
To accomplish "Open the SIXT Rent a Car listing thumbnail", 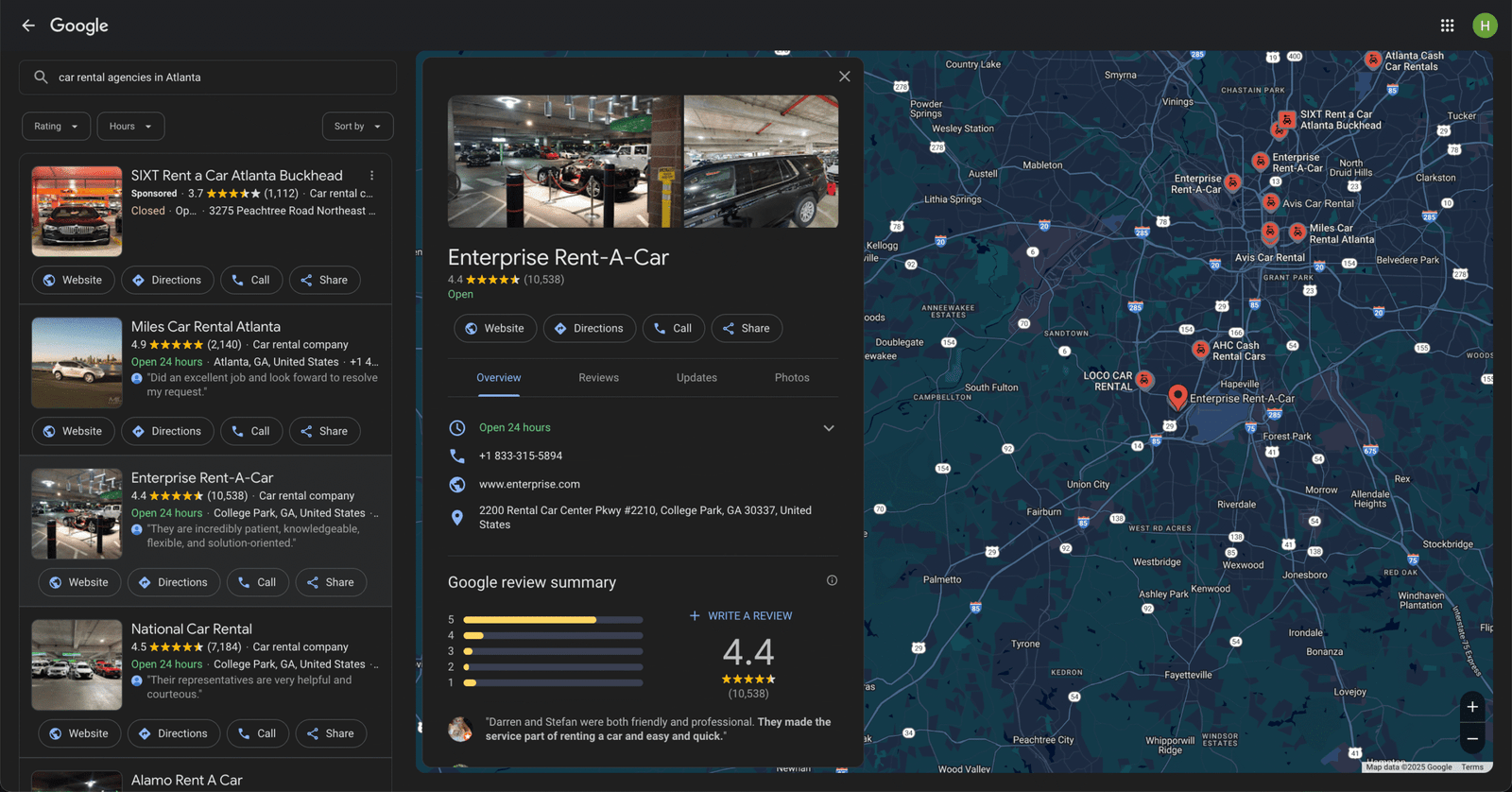I will [x=77, y=212].
